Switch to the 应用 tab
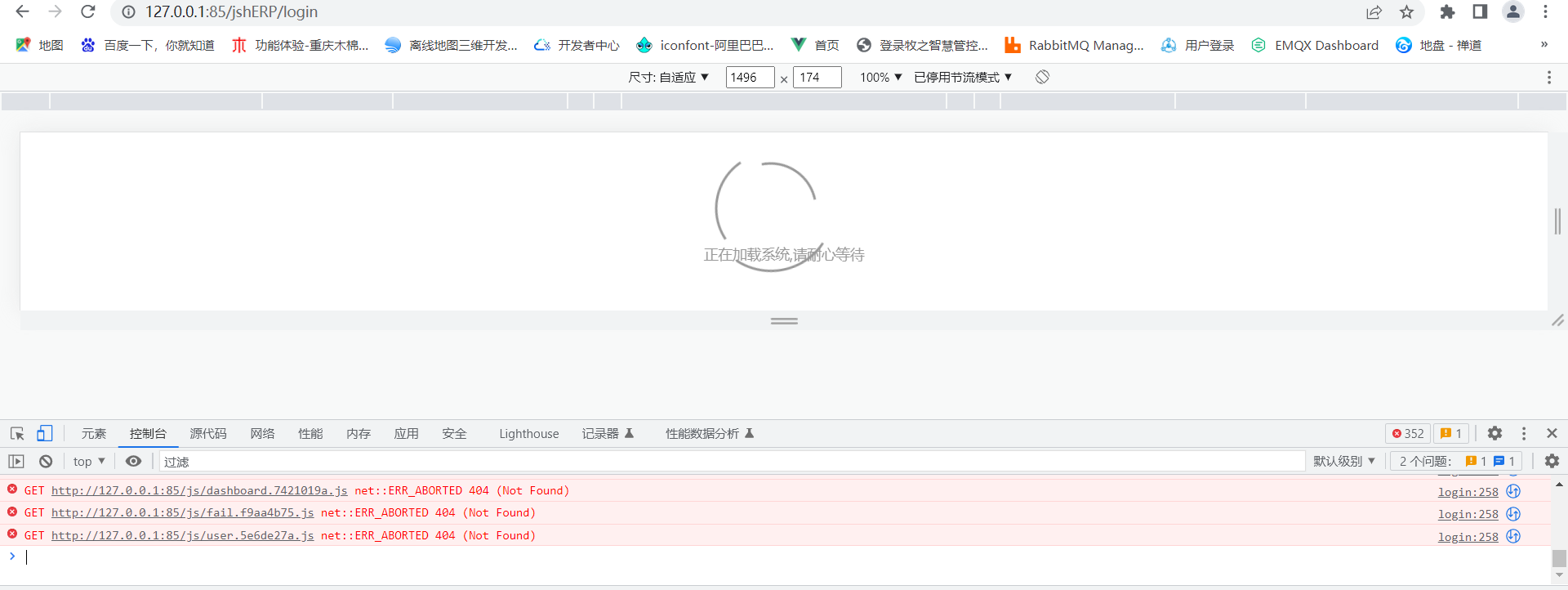This screenshot has height=590, width=1568. [406, 433]
